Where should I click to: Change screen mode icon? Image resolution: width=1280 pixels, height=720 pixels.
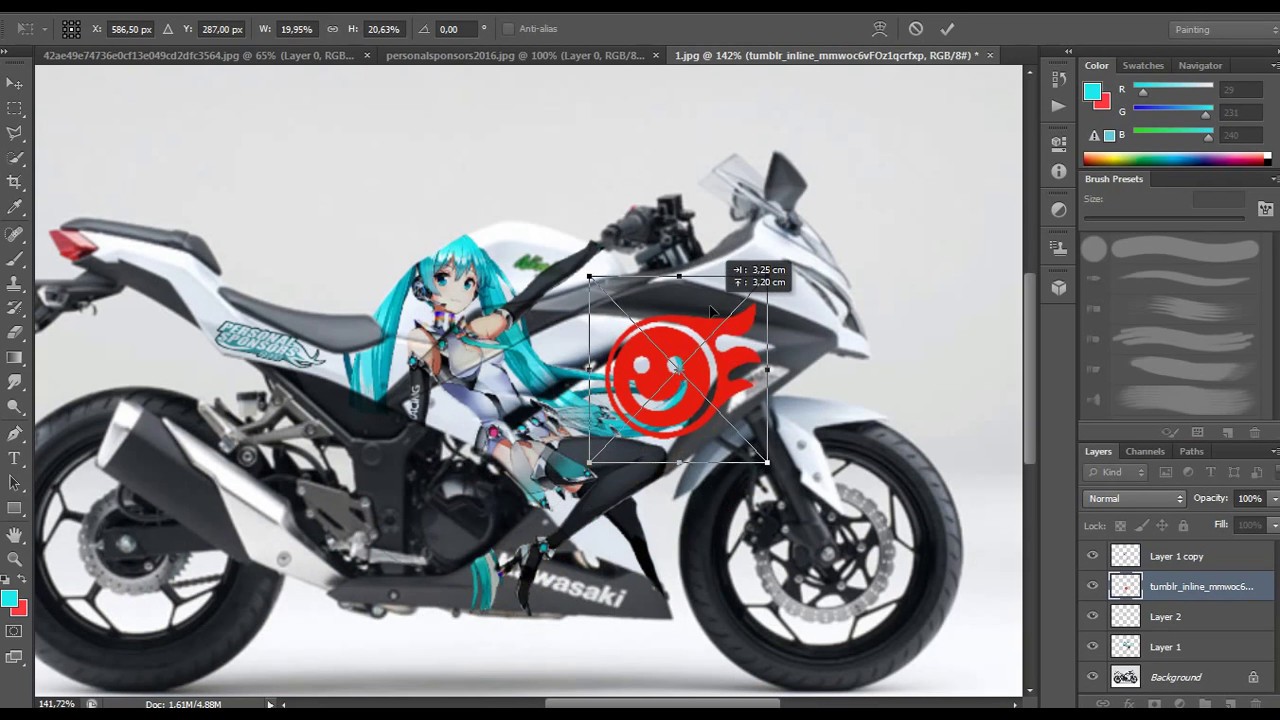pos(14,657)
